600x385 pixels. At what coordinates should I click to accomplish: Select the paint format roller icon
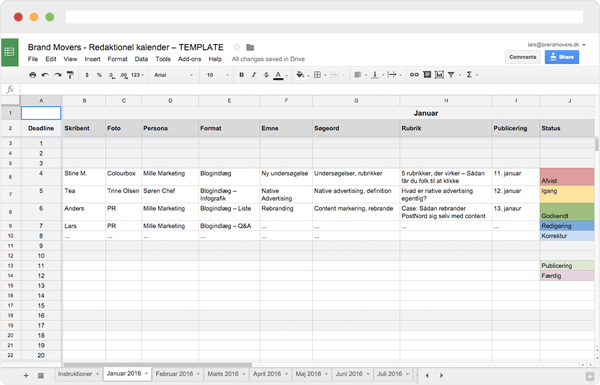(x=70, y=75)
